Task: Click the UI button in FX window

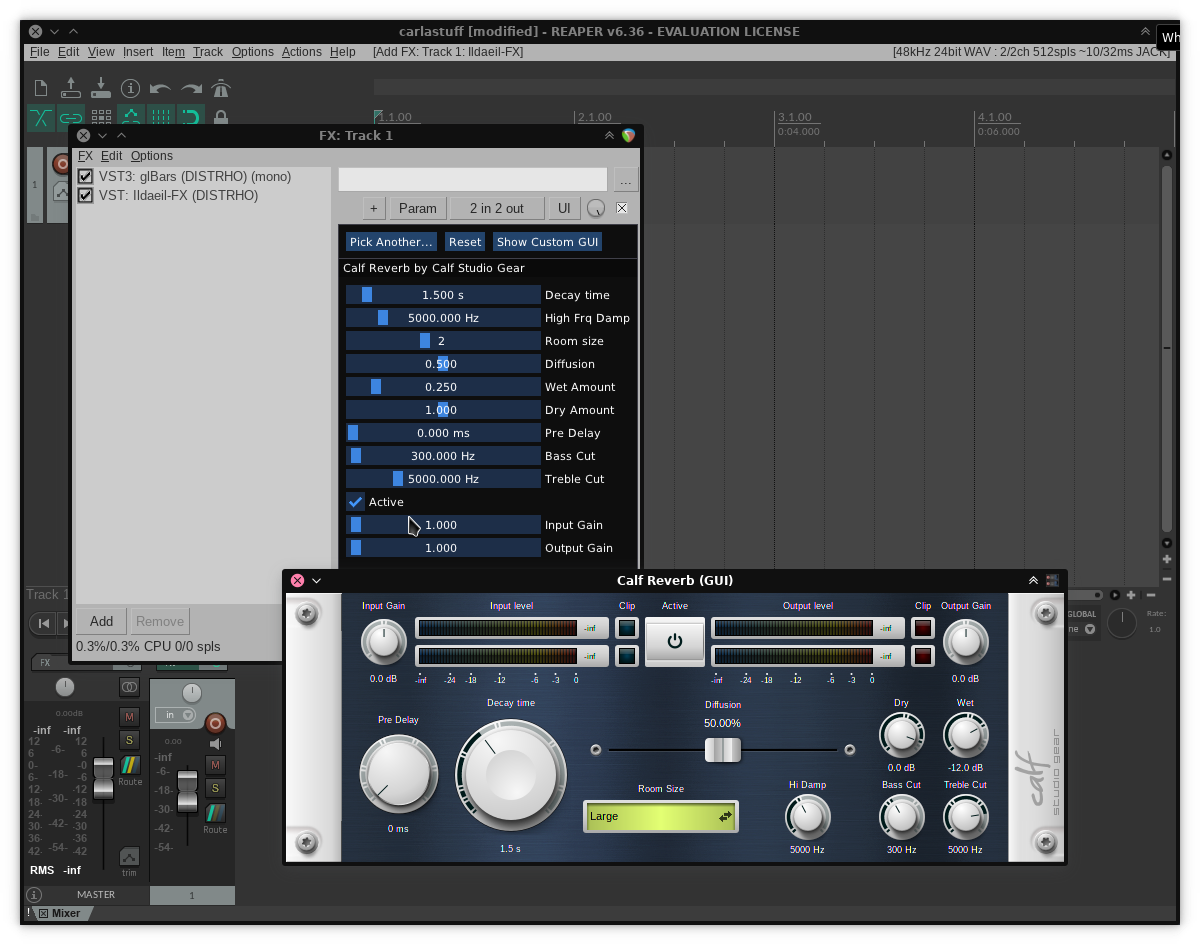Action: tap(564, 208)
